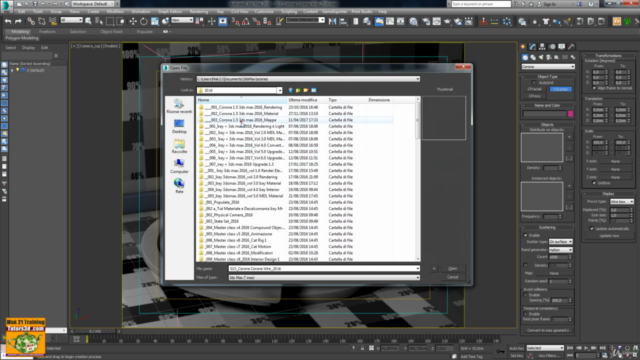640x360 pixels.
Task: Click the Desktop shortcut in Open File dialog
Action: (x=179, y=126)
